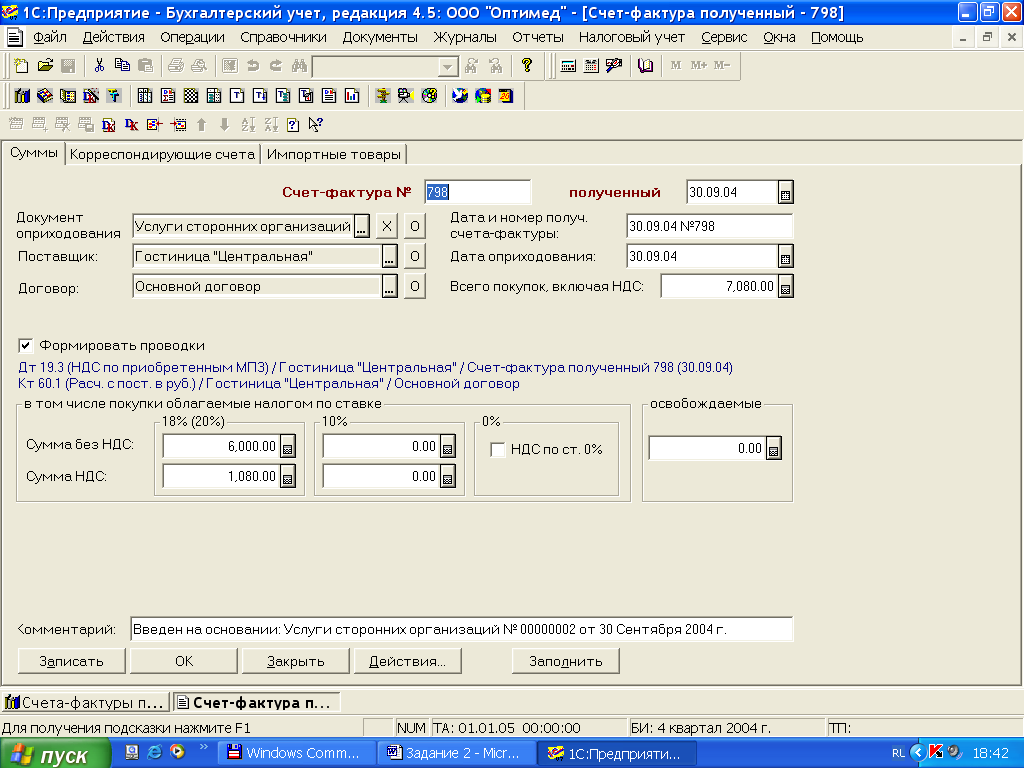Open the Документы menu
This screenshot has width=1024, height=768.
click(380, 37)
